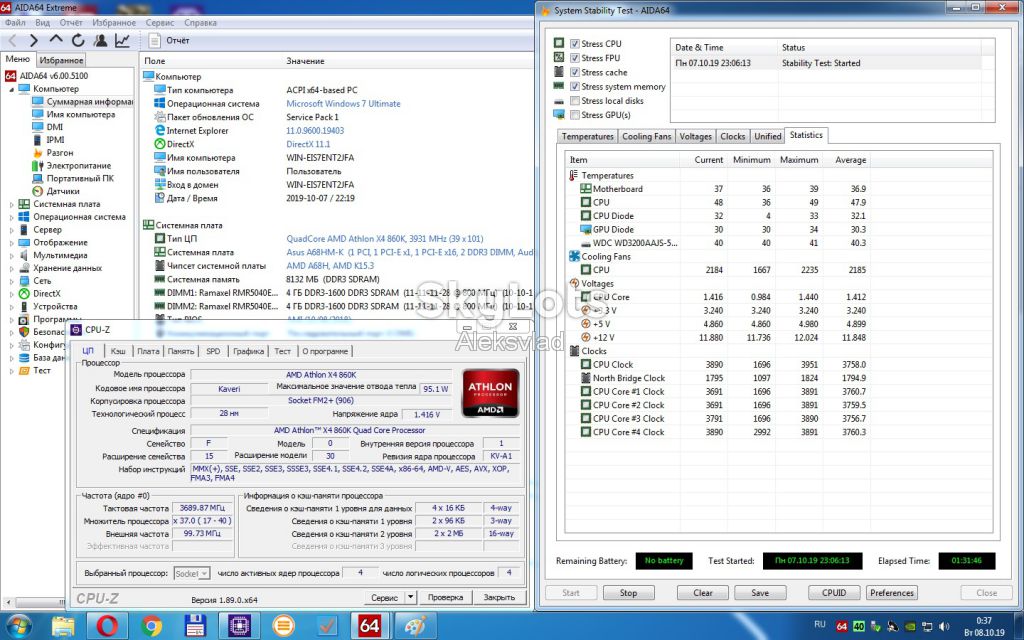
Task: Expand the Системная плата tree node
Action: pyautogui.click(x=11, y=204)
